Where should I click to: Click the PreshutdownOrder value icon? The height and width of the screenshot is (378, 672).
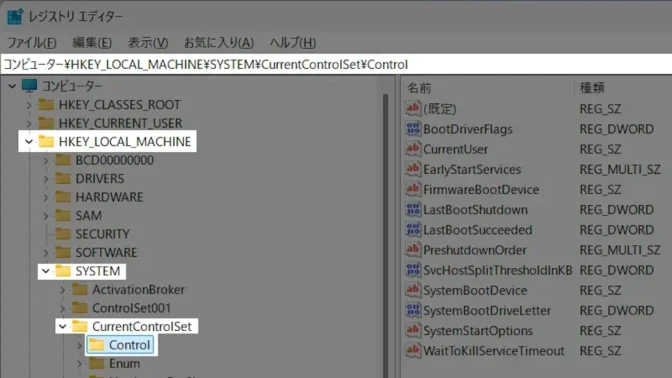tap(413, 249)
